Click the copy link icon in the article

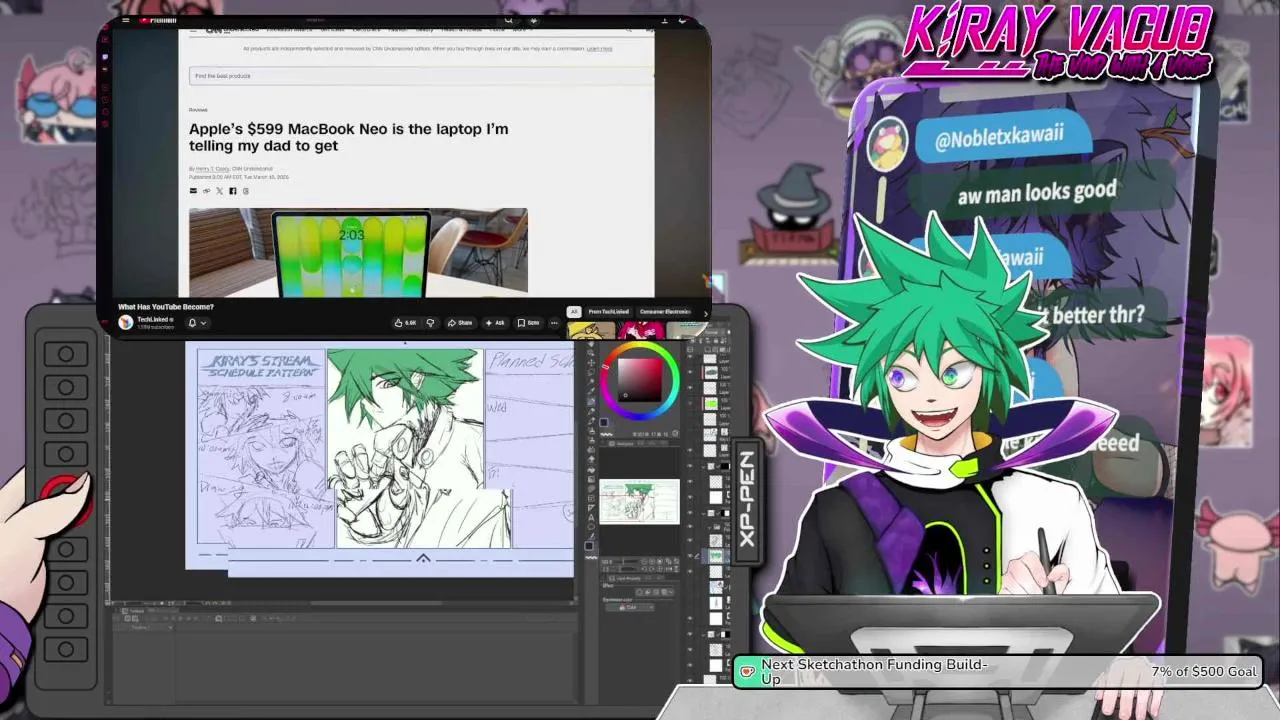(x=207, y=191)
